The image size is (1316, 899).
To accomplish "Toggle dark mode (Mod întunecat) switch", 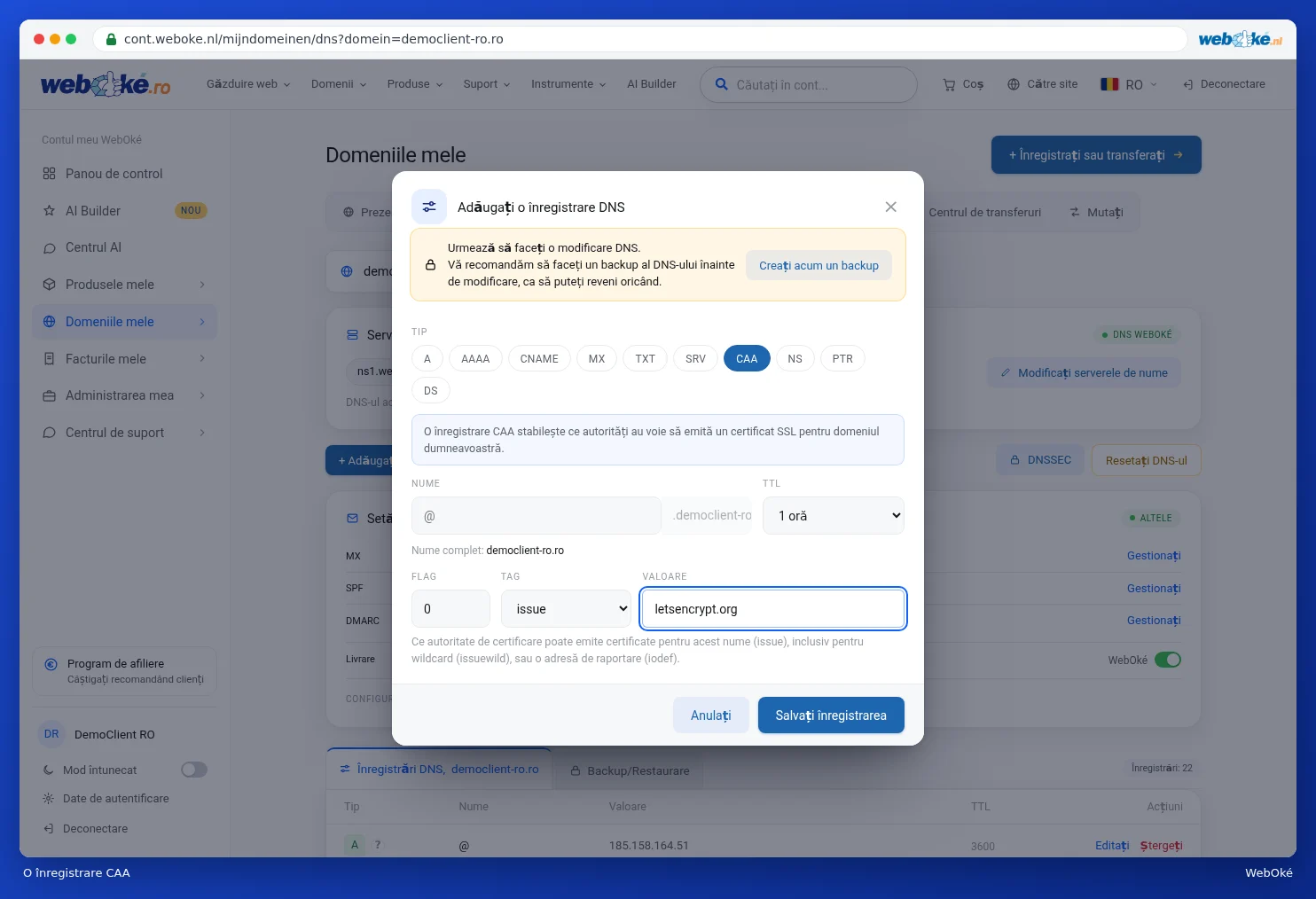I will [194, 770].
